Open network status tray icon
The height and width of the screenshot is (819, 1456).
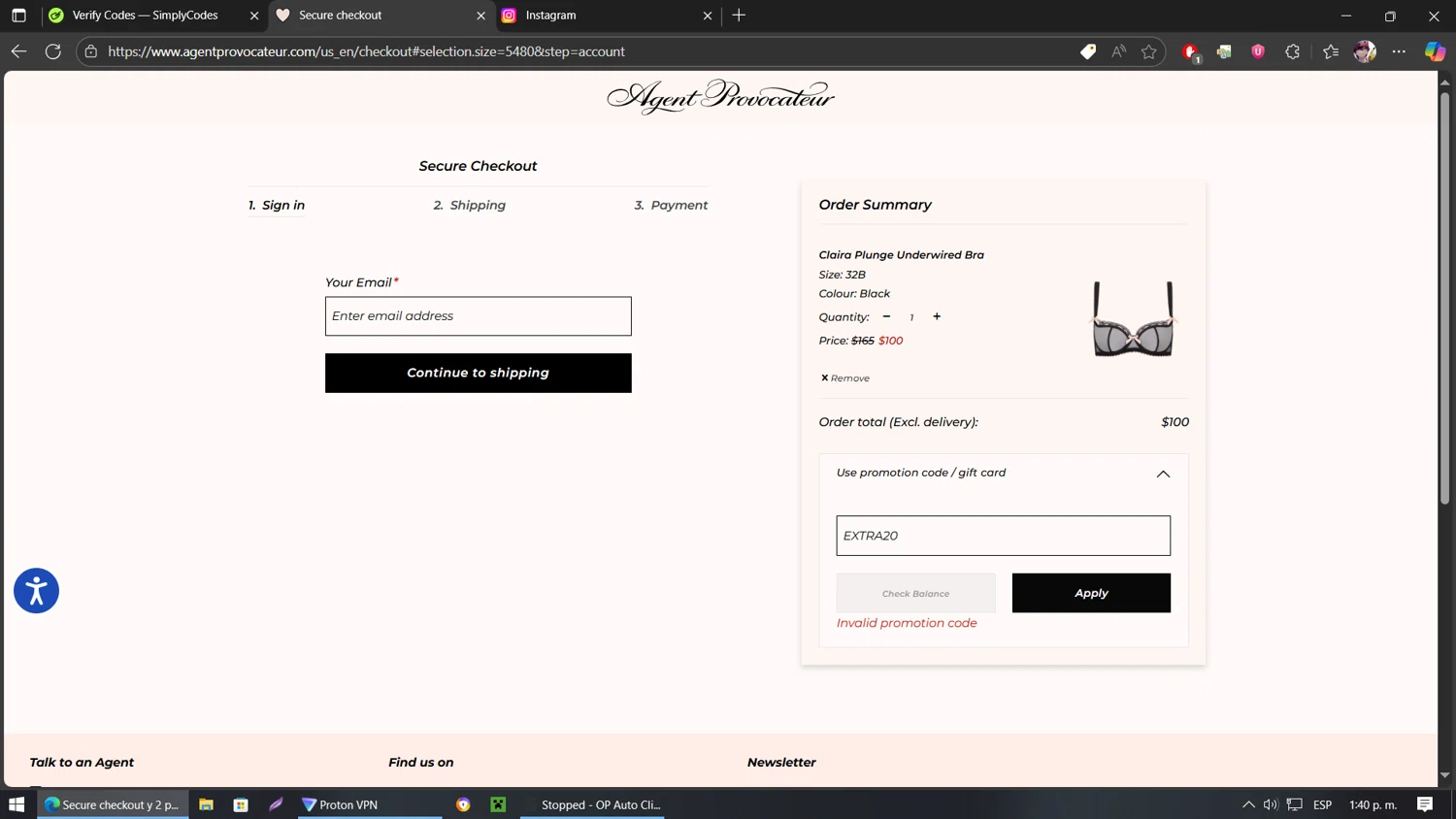click(x=1295, y=804)
